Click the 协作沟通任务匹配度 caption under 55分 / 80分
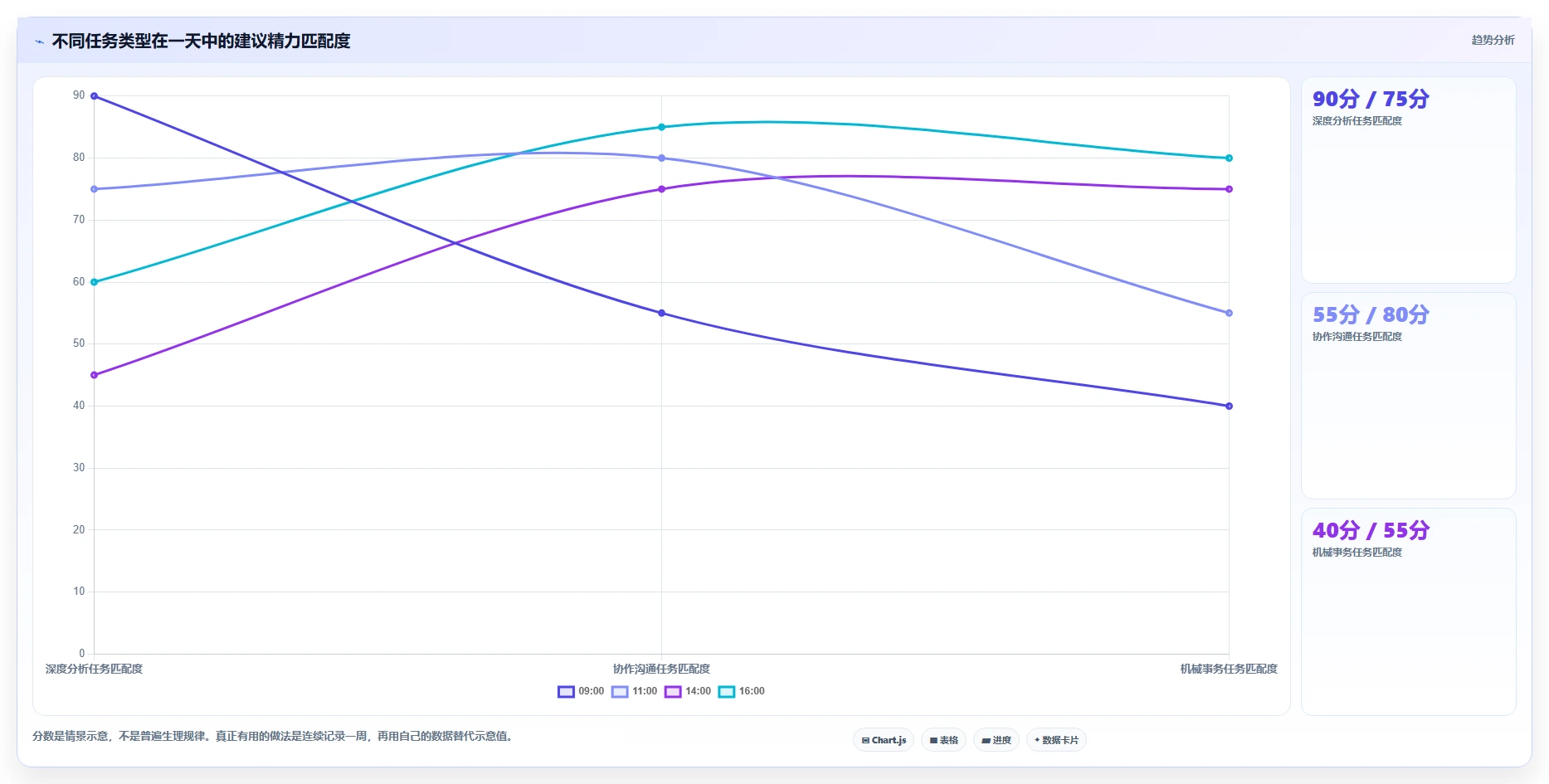The height and width of the screenshot is (784, 1549). tap(1357, 337)
